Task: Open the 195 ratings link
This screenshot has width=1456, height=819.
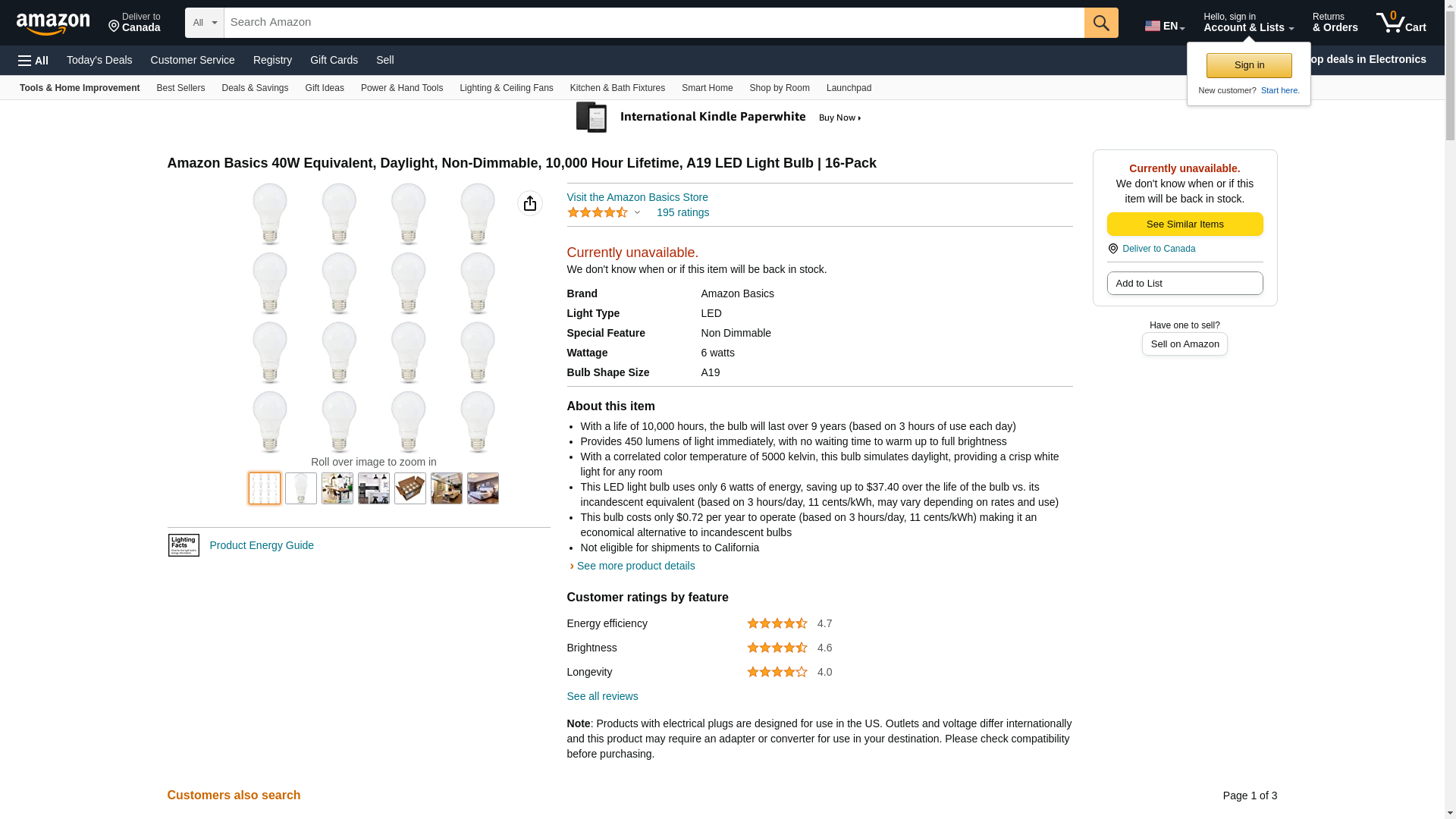Action: click(682, 213)
